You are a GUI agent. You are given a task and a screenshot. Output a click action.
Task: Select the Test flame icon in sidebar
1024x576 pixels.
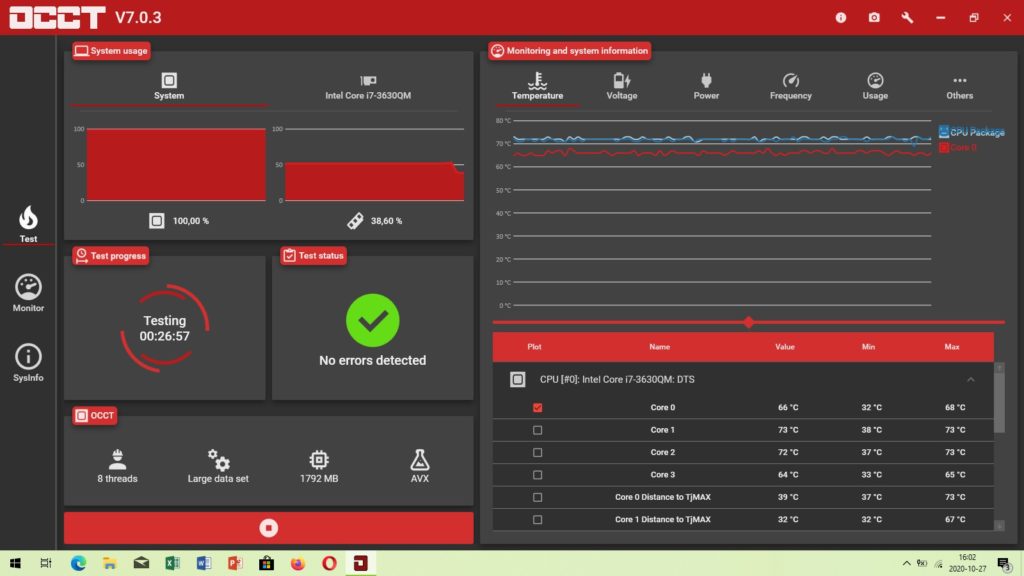pyautogui.click(x=28, y=223)
